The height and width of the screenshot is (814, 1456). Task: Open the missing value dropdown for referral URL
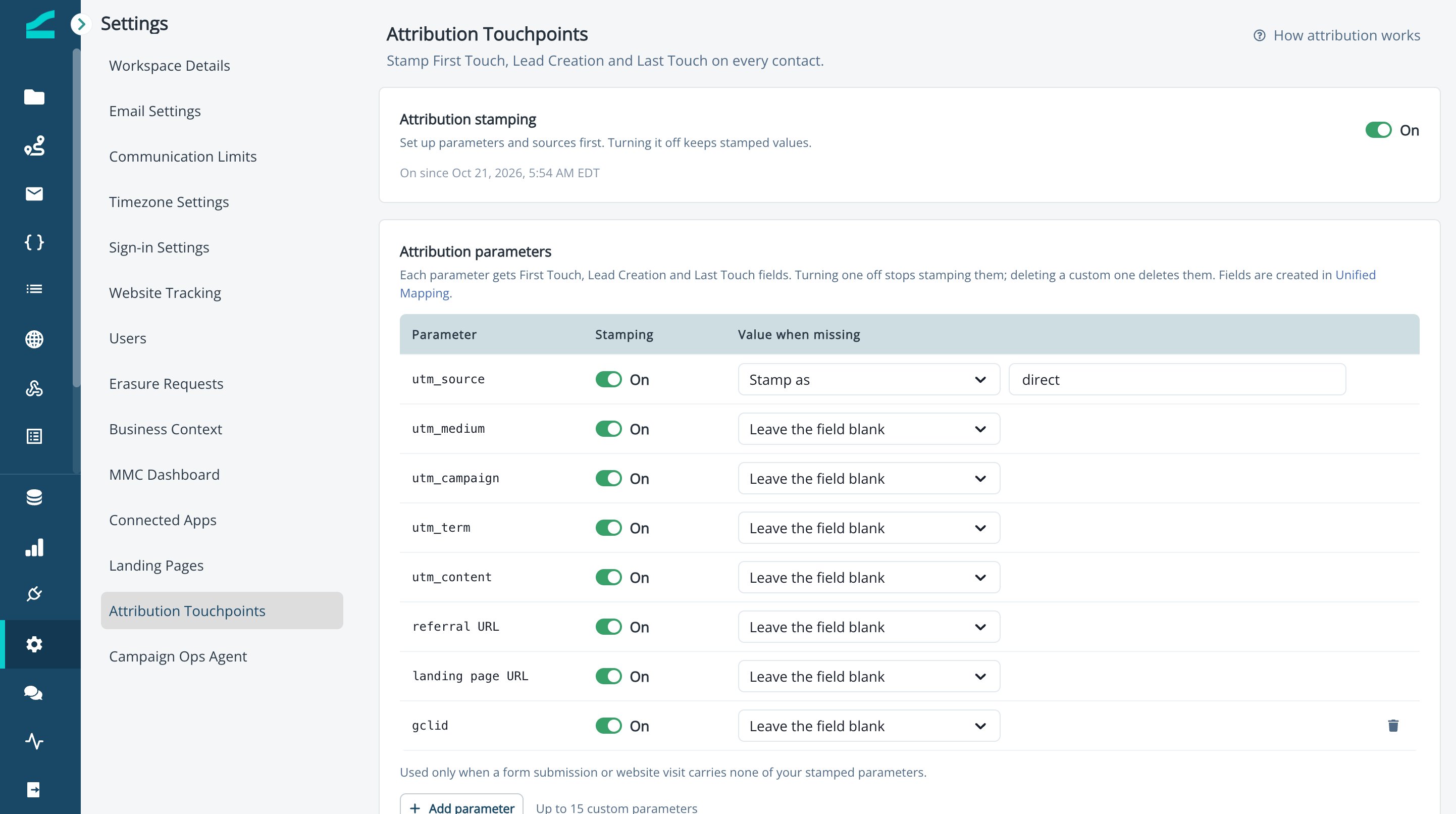(869, 627)
